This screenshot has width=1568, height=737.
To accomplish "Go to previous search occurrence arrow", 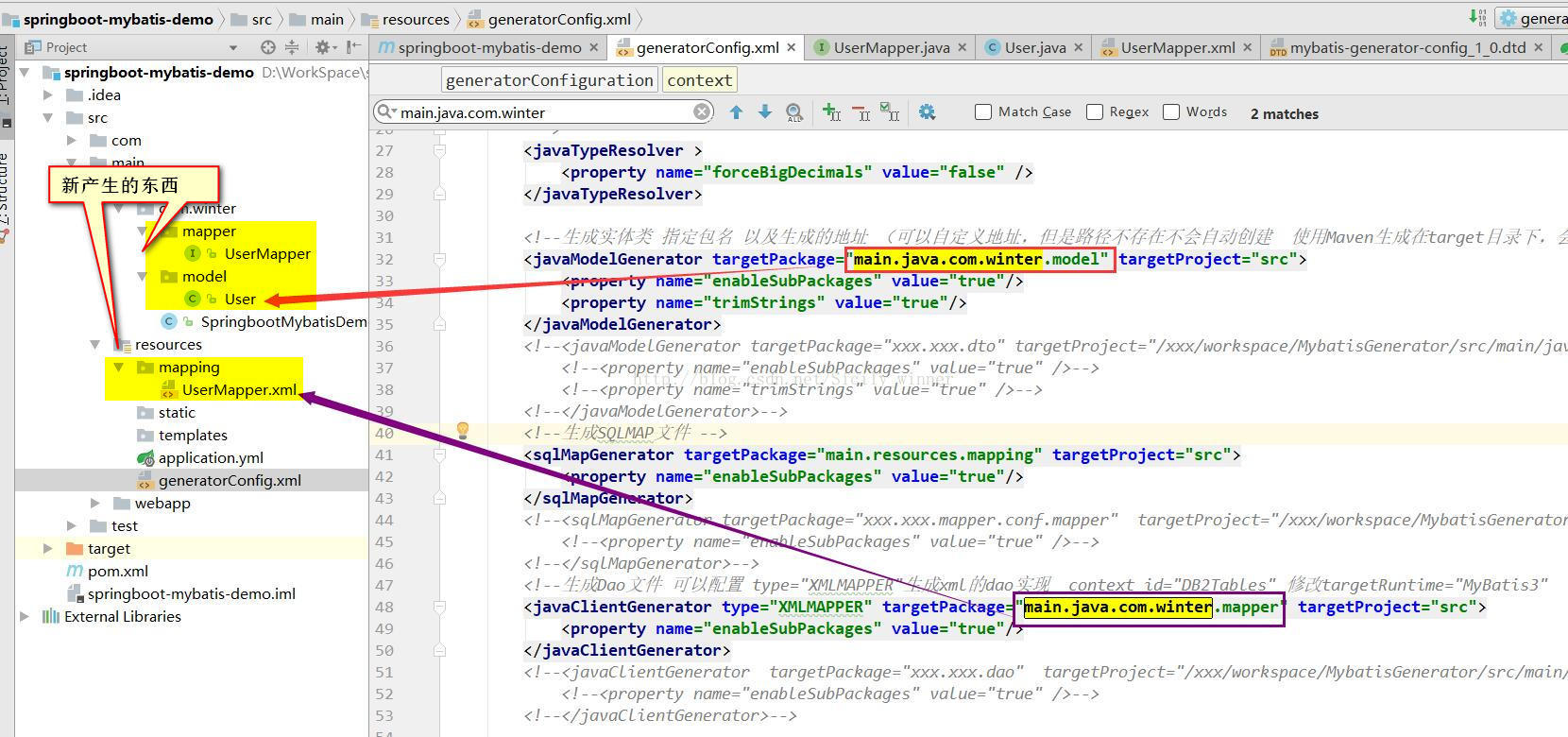I will [x=736, y=112].
